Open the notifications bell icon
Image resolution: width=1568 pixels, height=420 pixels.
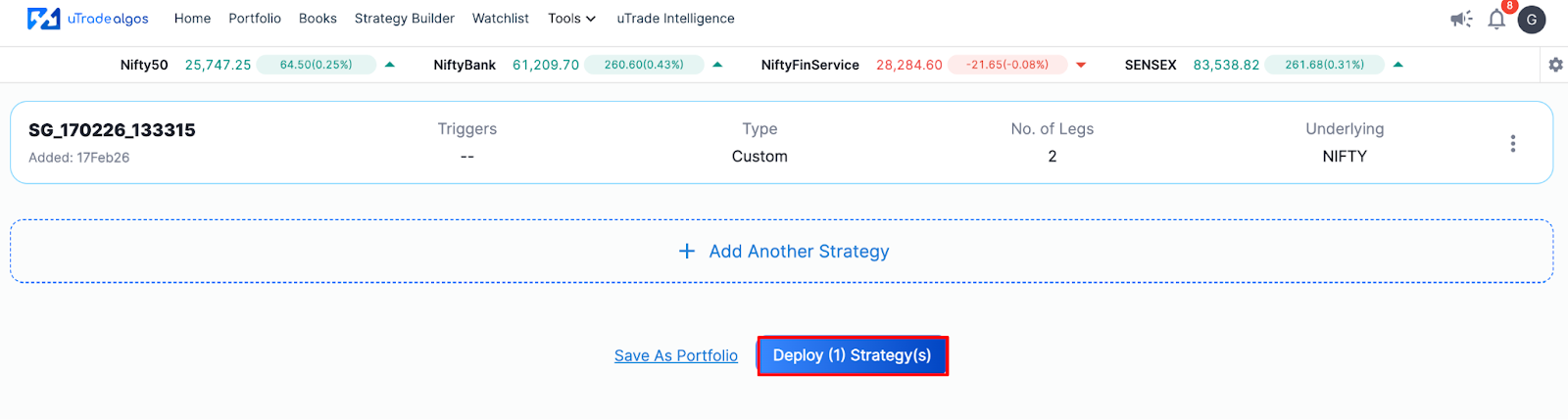[1496, 19]
